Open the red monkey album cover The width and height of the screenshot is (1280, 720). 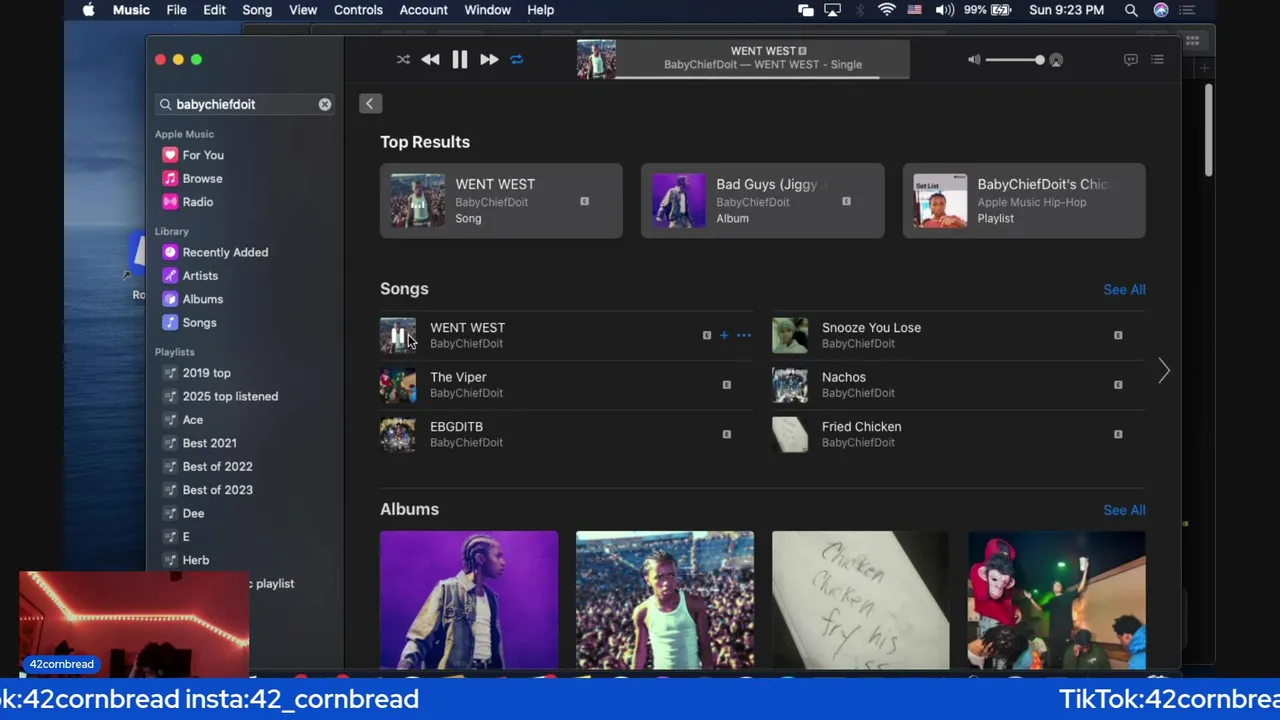coord(1057,599)
